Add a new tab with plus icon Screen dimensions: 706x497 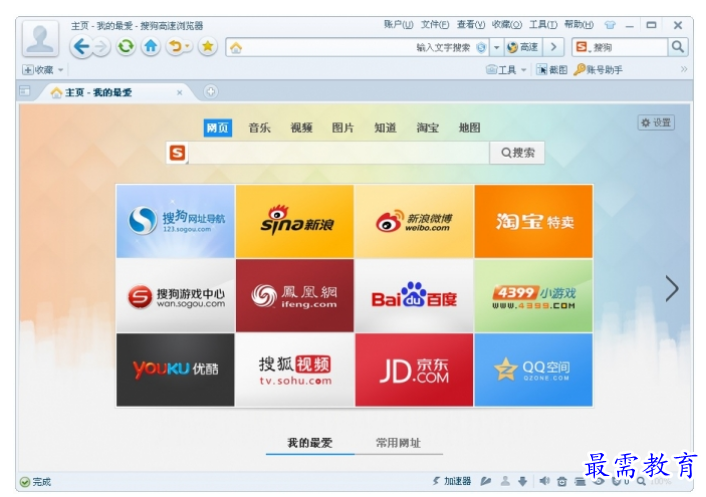[210, 92]
